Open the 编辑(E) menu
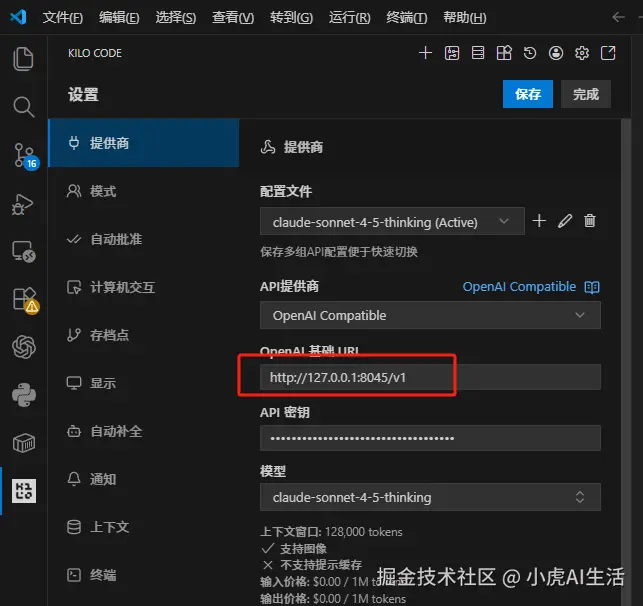The height and width of the screenshot is (606, 643). click(119, 18)
